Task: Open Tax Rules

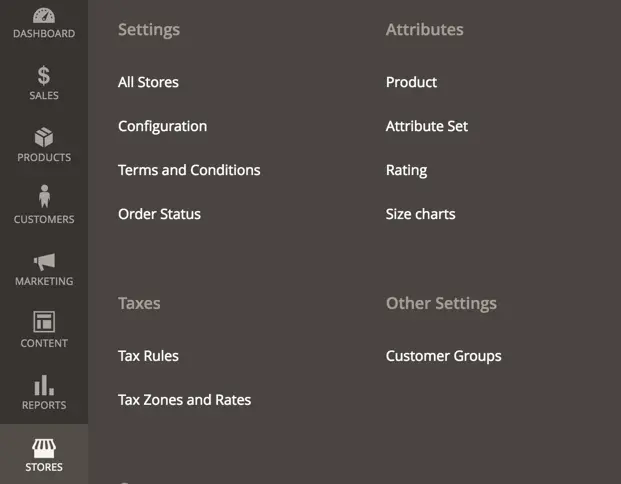Action: (148, 356)
